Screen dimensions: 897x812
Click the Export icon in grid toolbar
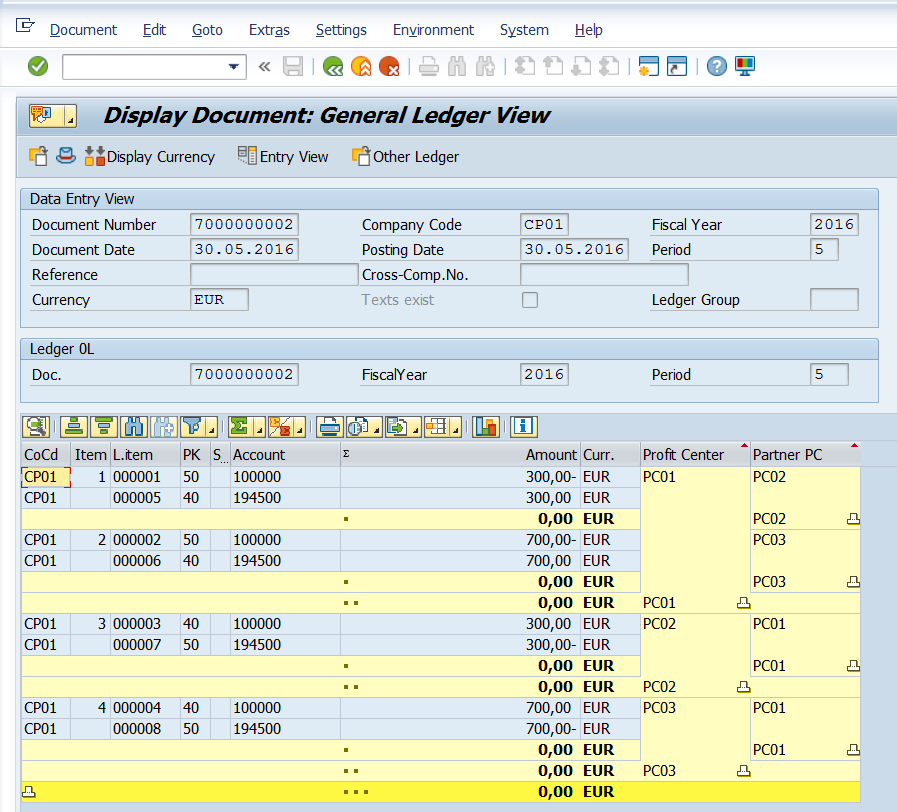pyautogui.click(x=397, y=427)
